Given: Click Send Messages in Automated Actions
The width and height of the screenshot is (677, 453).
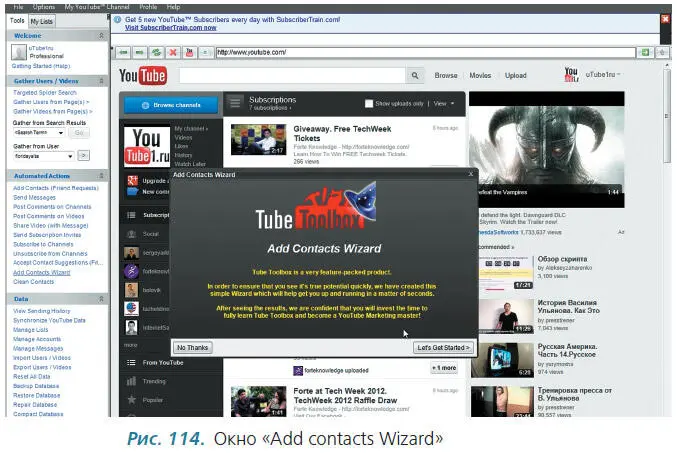Looking at the screenshot, I should coord(34,197).
